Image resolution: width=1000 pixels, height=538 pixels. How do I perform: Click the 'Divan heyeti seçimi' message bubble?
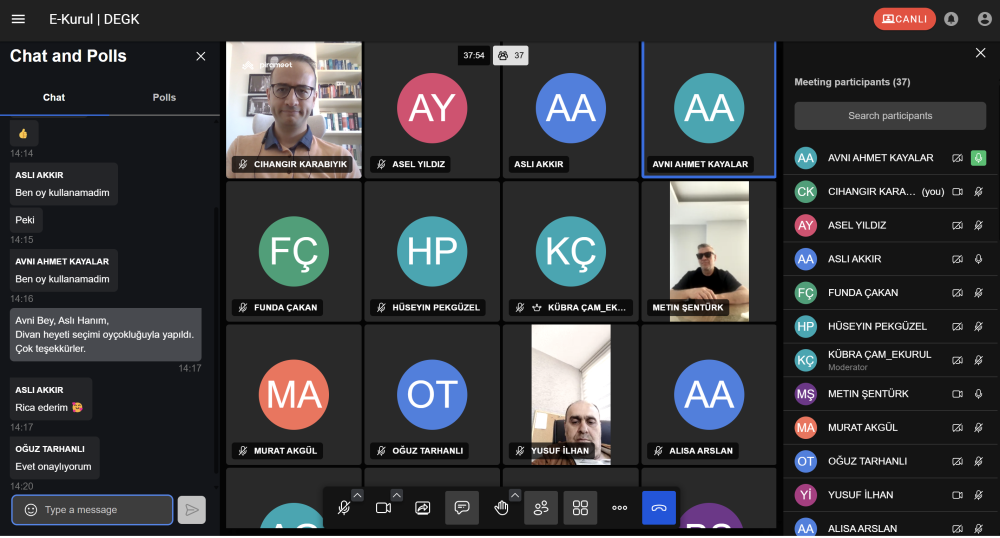click(105, 335)
